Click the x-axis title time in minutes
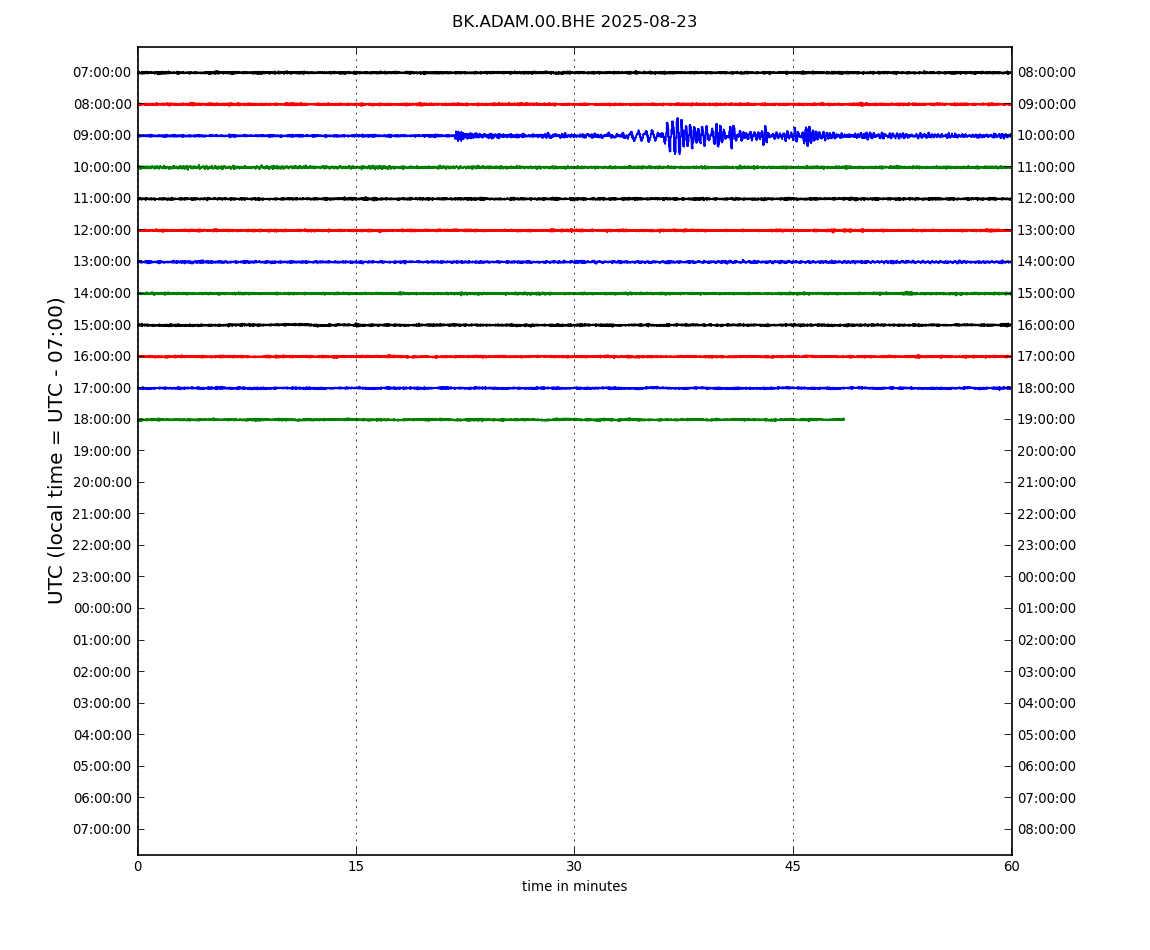The image size is (1150, 950). pos(574,886)
